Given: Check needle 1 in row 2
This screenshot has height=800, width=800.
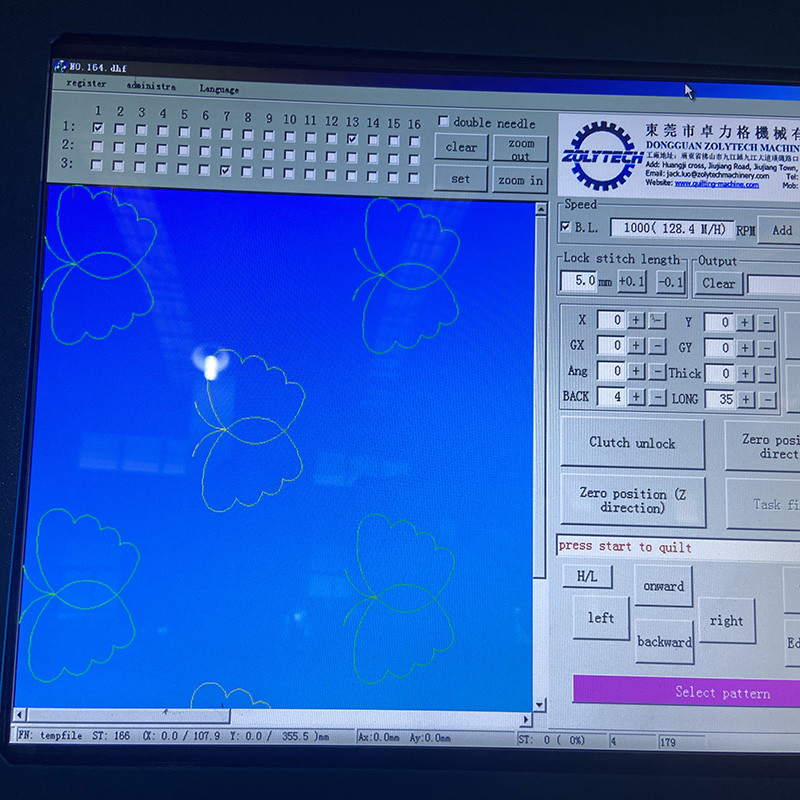Looking at the screenshot, I should (97, 146).
